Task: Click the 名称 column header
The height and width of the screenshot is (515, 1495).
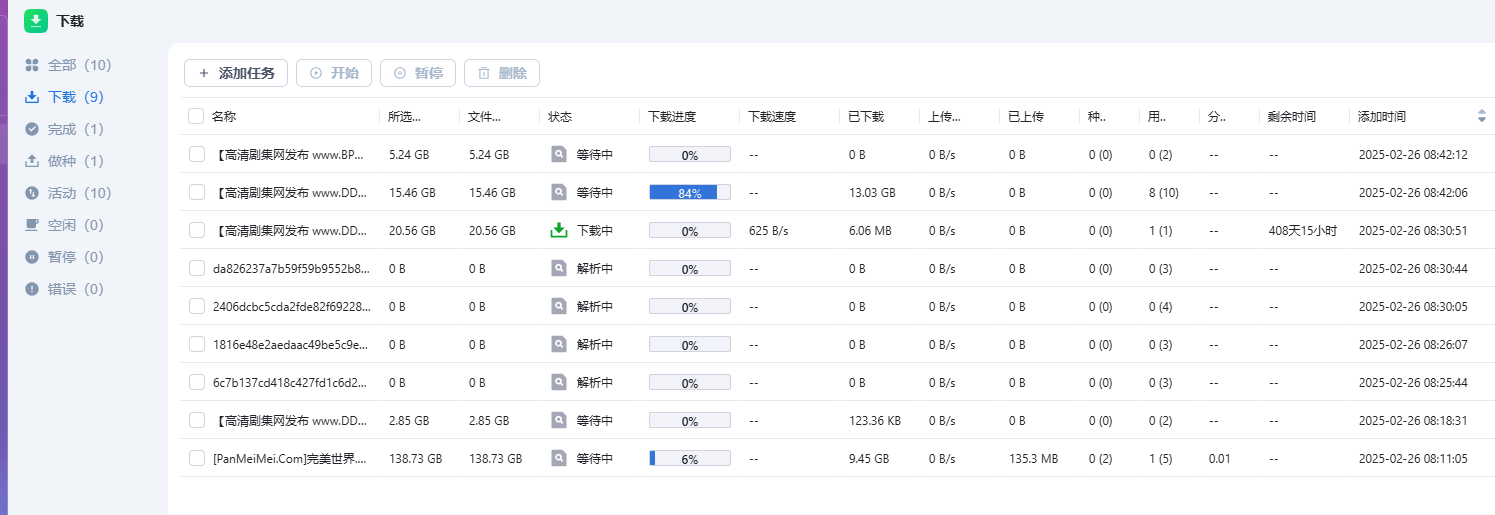Action: tap(224, 116)
